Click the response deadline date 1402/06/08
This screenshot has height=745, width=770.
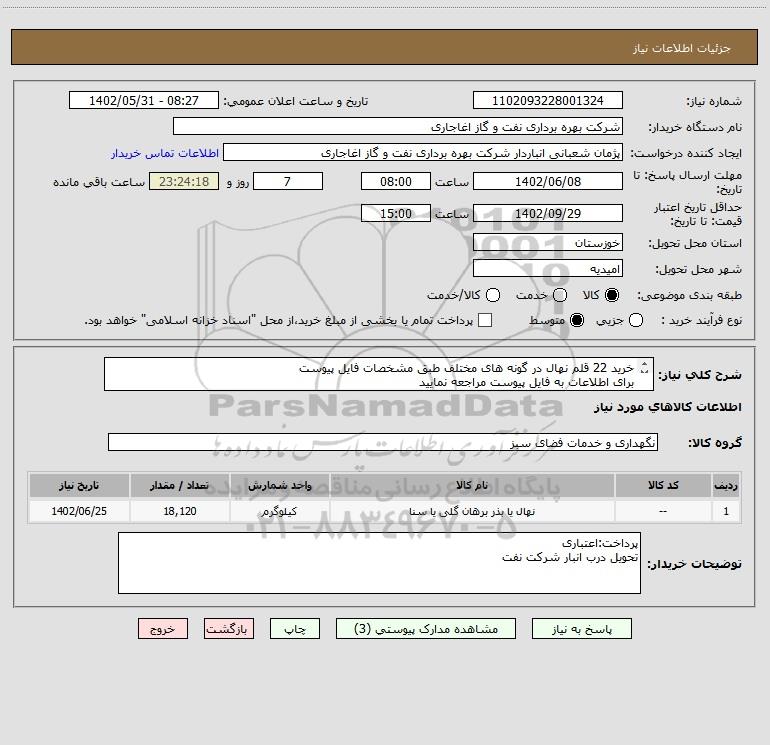pos(548,181)
